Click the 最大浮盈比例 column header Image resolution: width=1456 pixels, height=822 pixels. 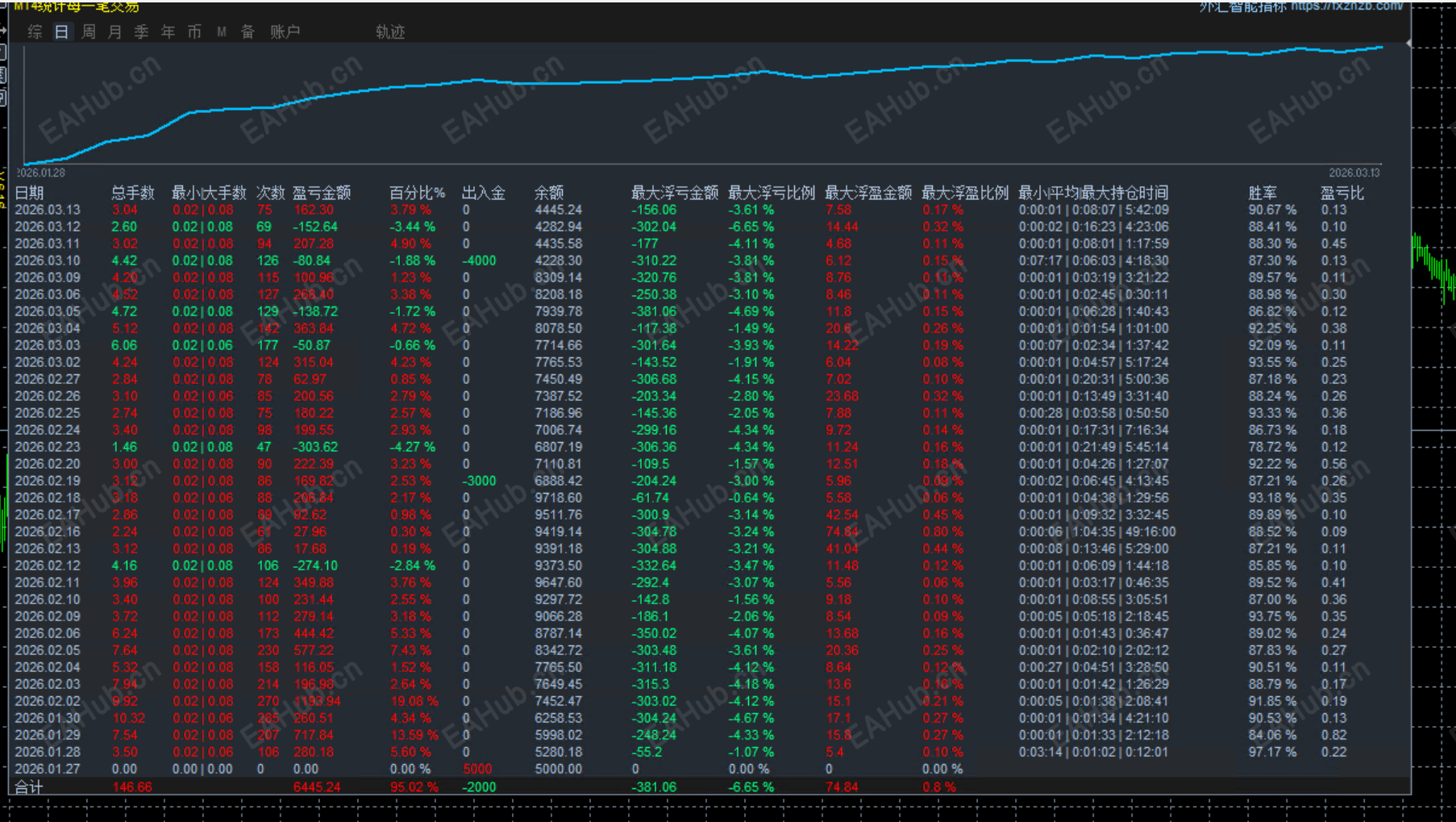pyautogui.click(x=965, y=193)
